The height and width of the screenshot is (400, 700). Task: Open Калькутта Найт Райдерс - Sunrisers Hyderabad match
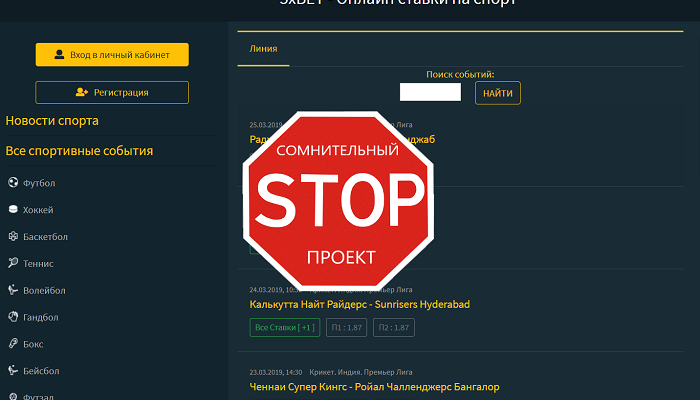[359, 304]
